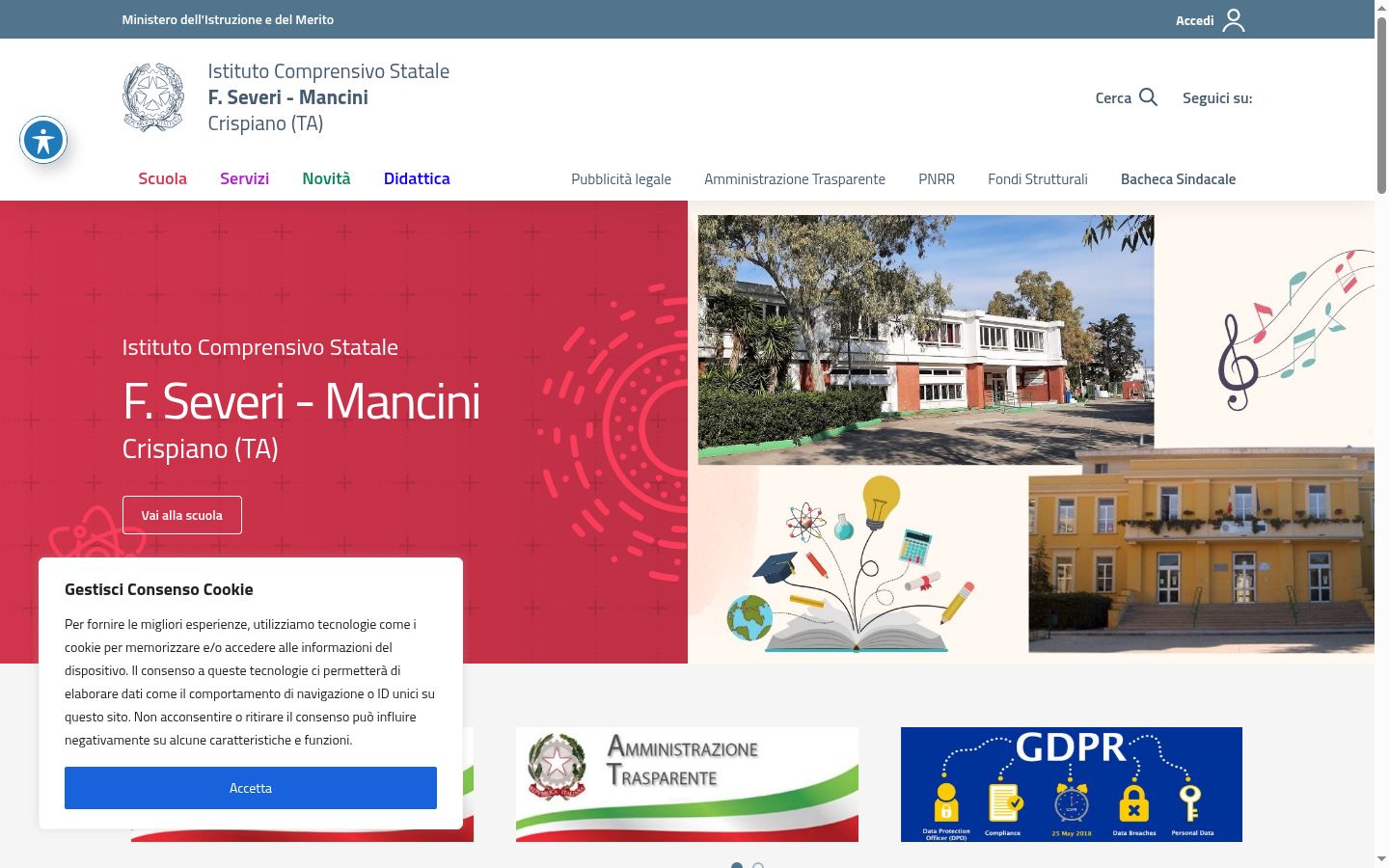Click the Accedi login link

click(1194, 20)
